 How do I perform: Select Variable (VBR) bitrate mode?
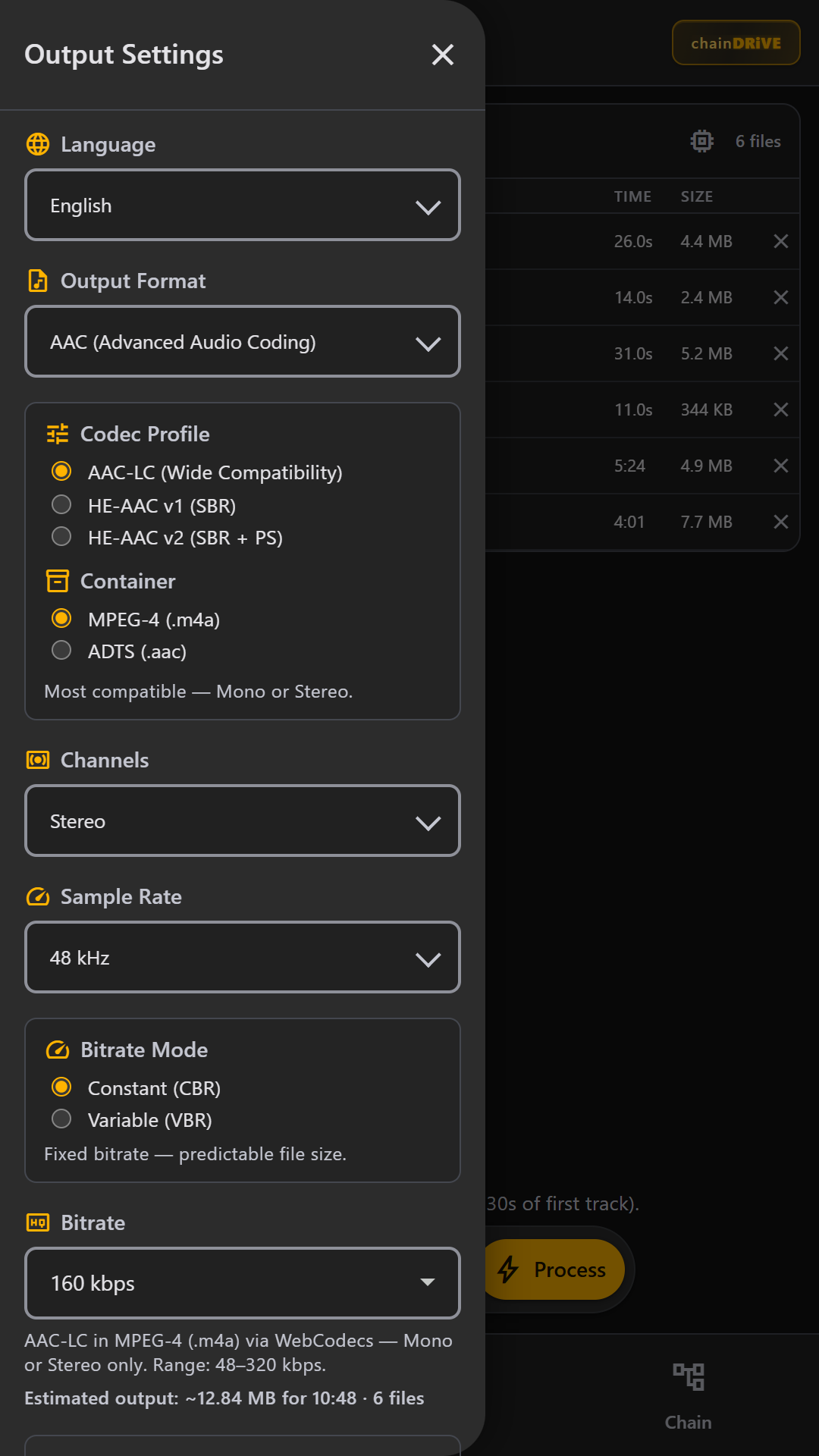click(61, 1119)
